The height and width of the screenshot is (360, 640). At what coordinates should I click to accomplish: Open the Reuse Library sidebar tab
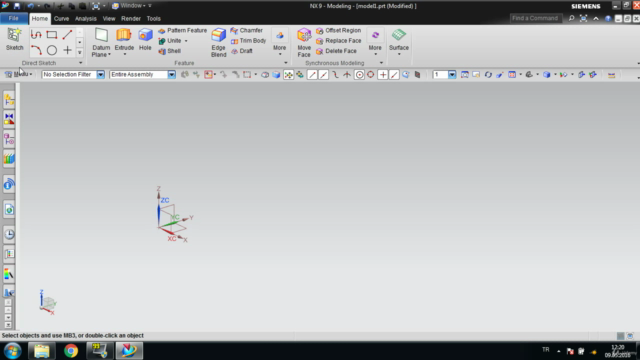coord(9,159)
